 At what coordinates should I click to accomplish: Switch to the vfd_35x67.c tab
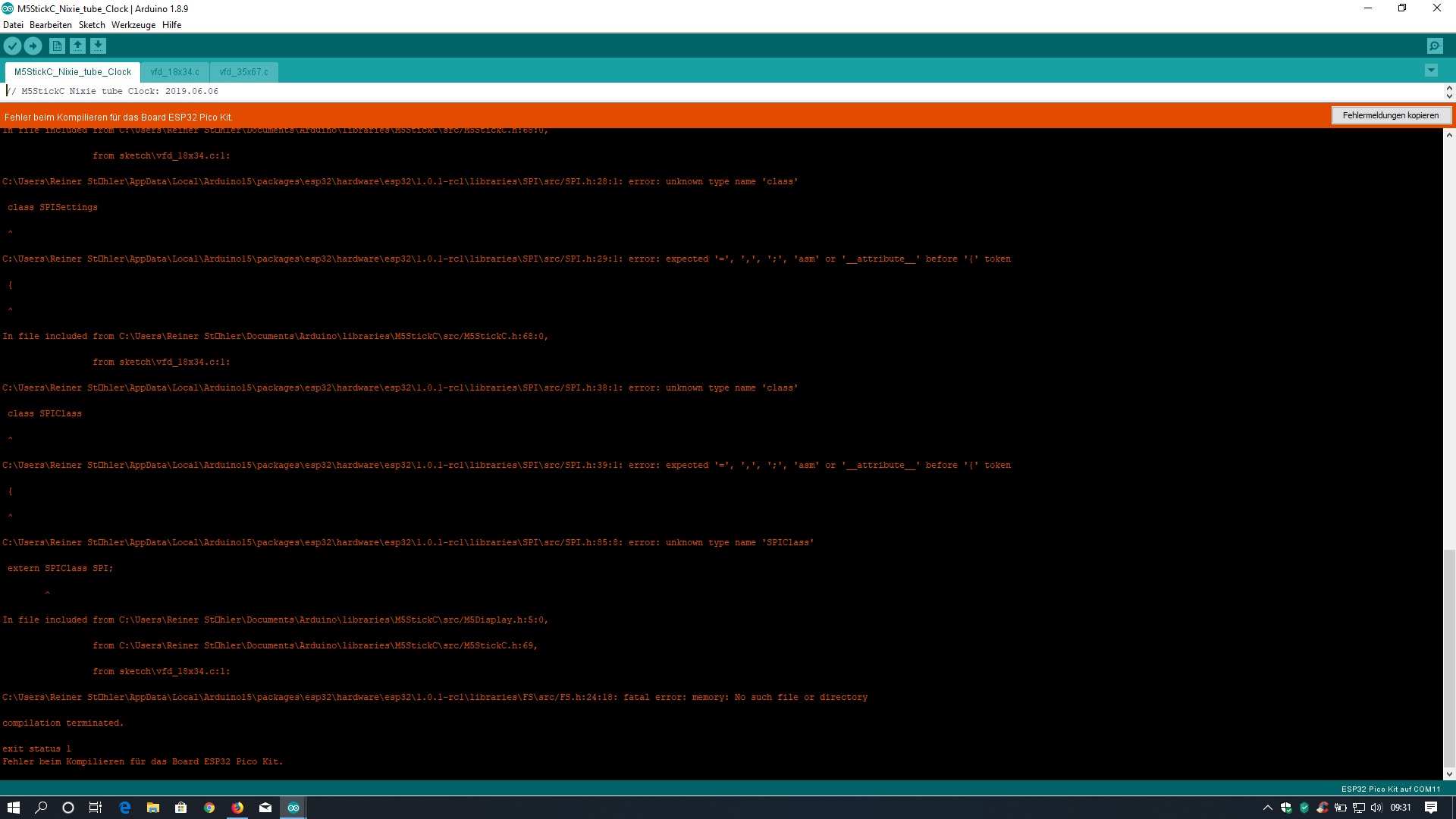point(243,72)
